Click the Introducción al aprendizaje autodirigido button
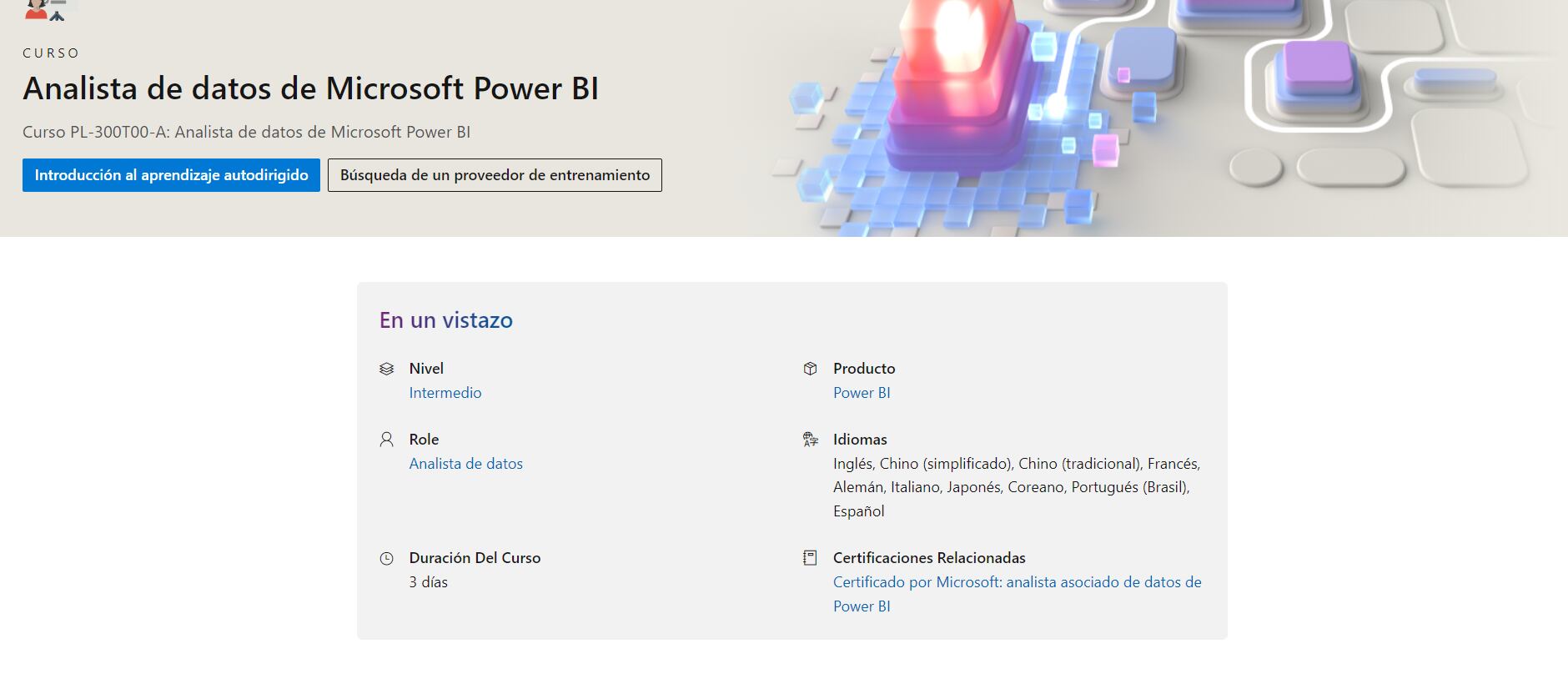This screenshot has height=679, width=1568. tap(171, 175)
